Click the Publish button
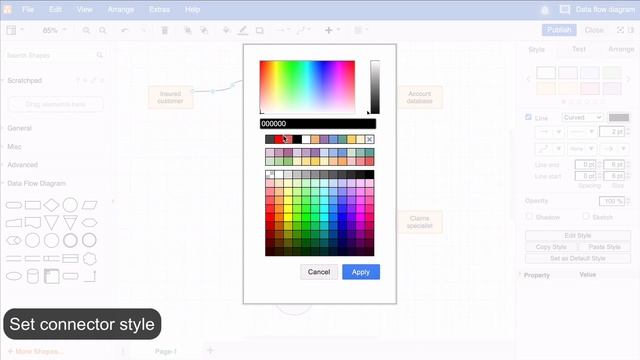This screenshot has height=360, width=640. 559,30
